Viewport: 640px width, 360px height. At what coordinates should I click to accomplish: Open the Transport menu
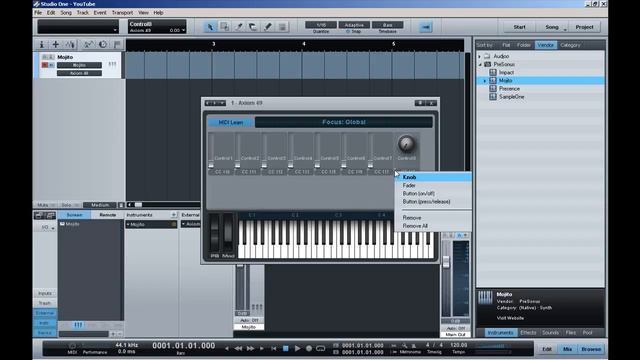(122, 13)
